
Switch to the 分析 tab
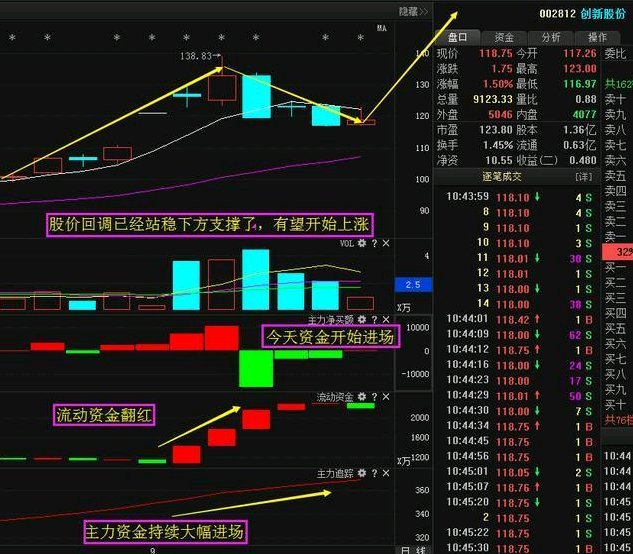point(551,37)
